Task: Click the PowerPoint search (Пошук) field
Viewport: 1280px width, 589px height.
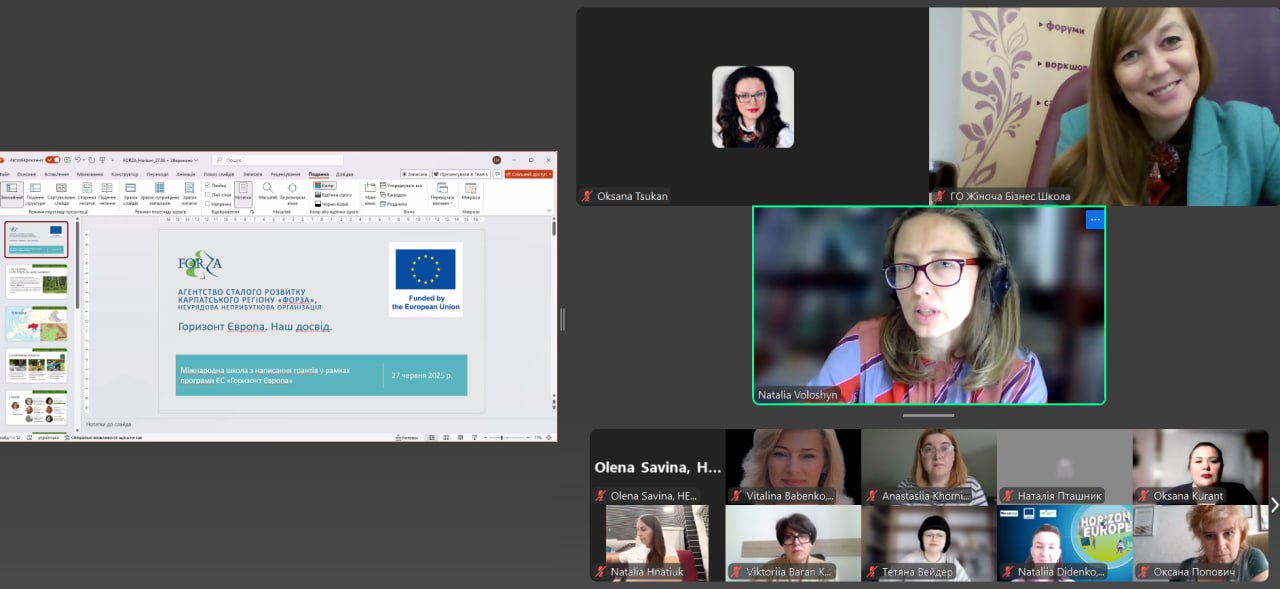Action: (x=277, y=160)
